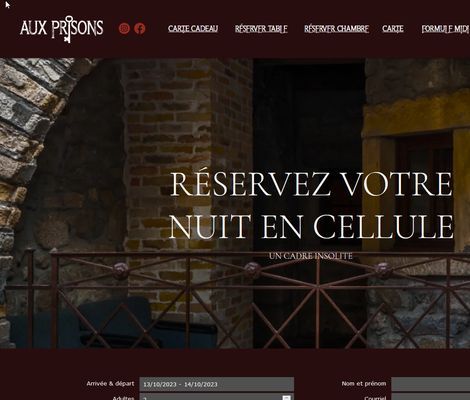Click the Arrivée & départ label

coord(110,384)
